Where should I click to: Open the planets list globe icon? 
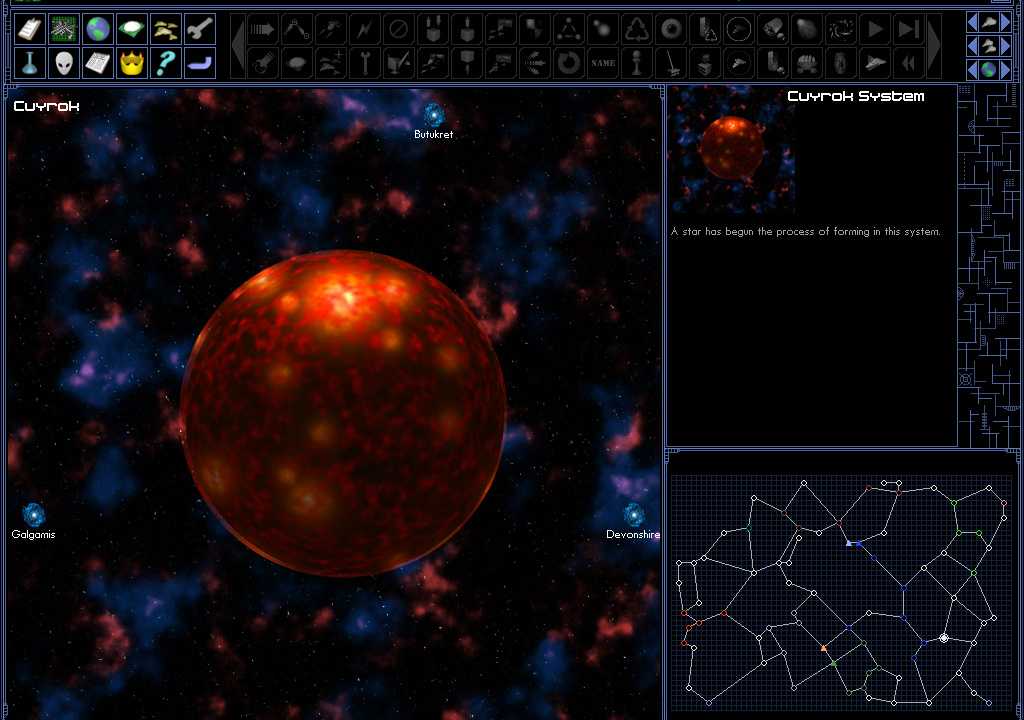(97, 27)
